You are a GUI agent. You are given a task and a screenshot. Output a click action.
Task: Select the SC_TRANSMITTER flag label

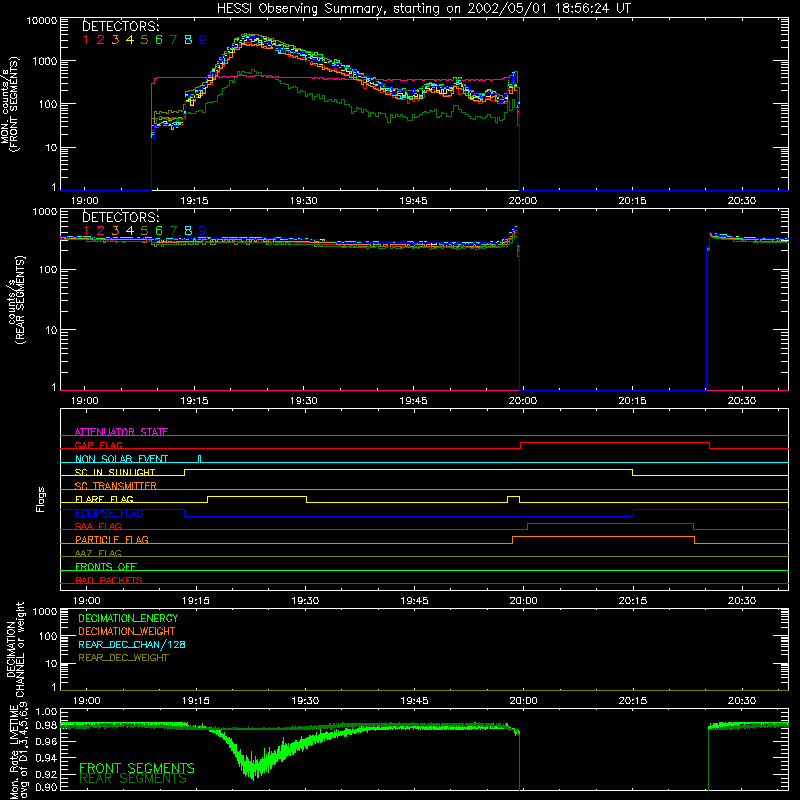(116, 485)
